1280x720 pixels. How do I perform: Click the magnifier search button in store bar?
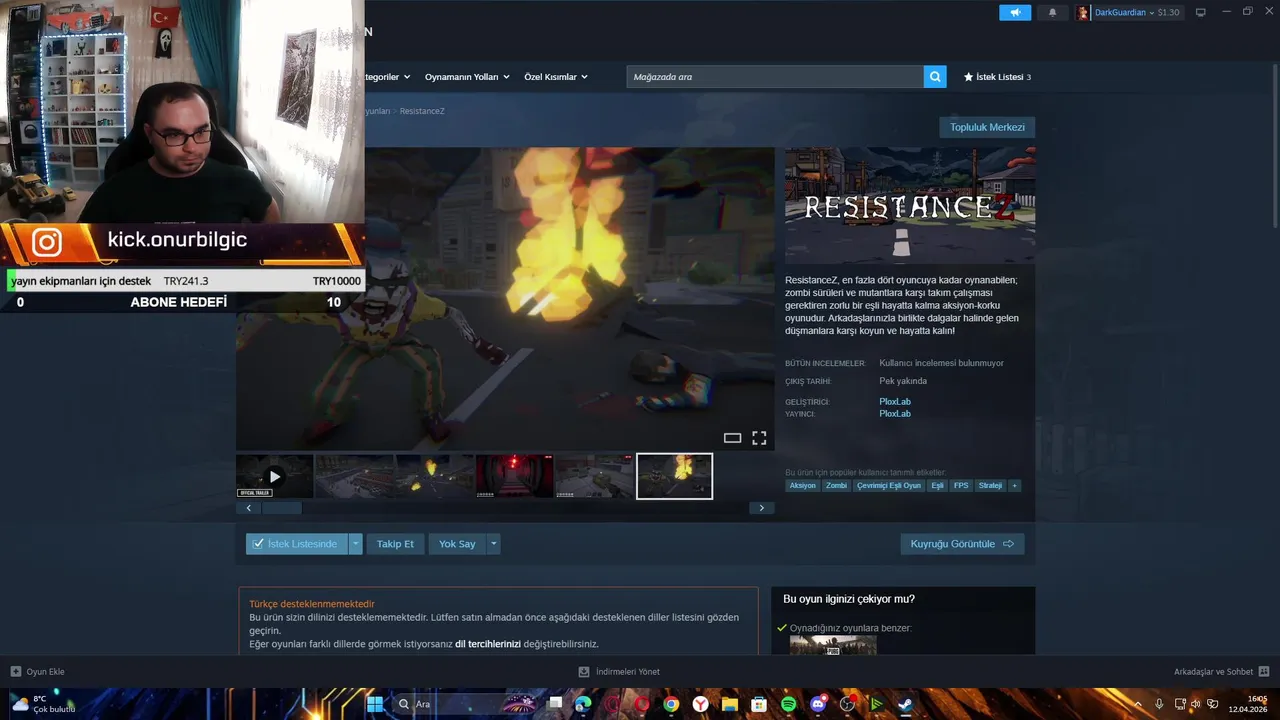click(935, 77)
